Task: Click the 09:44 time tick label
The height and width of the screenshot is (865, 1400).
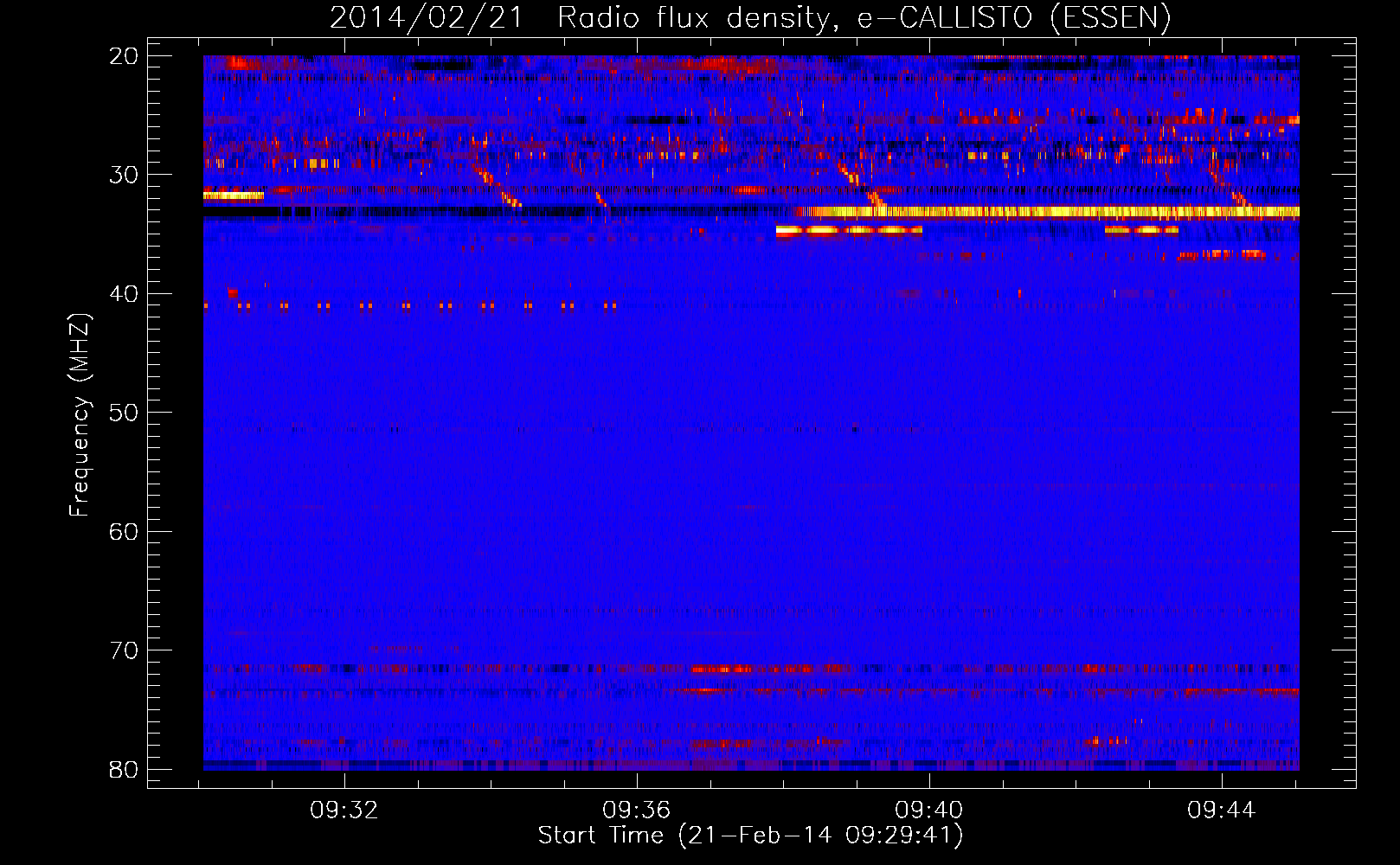Action: point(1222,811)
